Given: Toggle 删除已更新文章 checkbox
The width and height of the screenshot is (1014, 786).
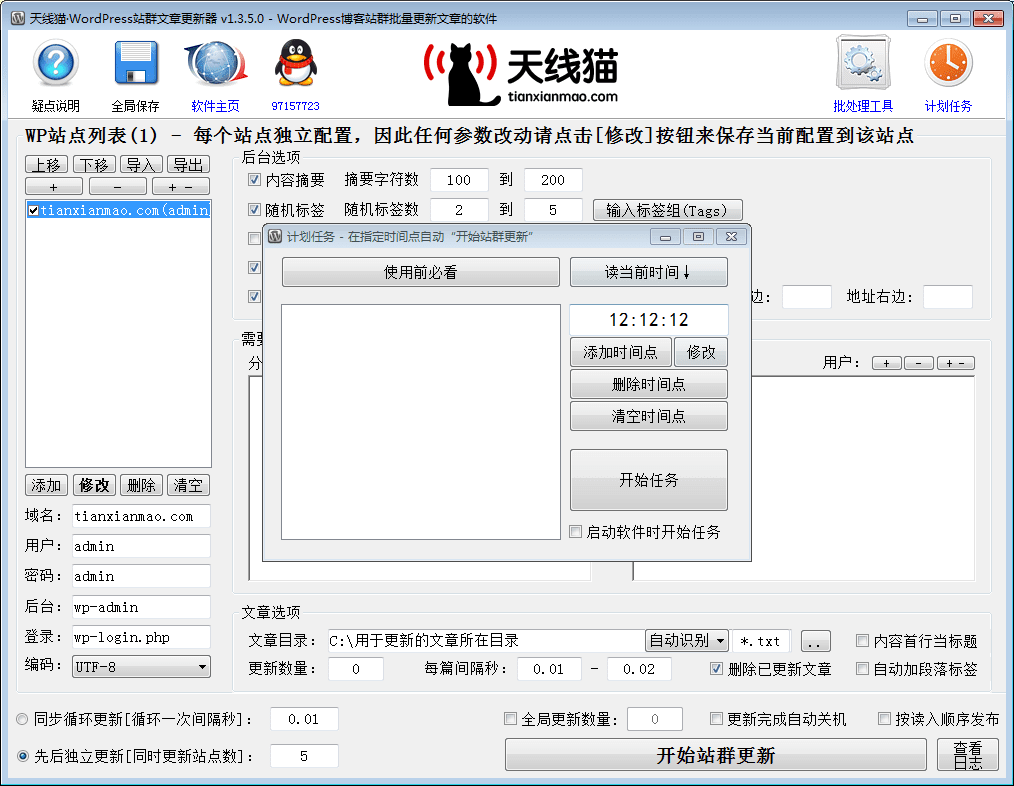Looking at the screenshot, I should [717, 669].
